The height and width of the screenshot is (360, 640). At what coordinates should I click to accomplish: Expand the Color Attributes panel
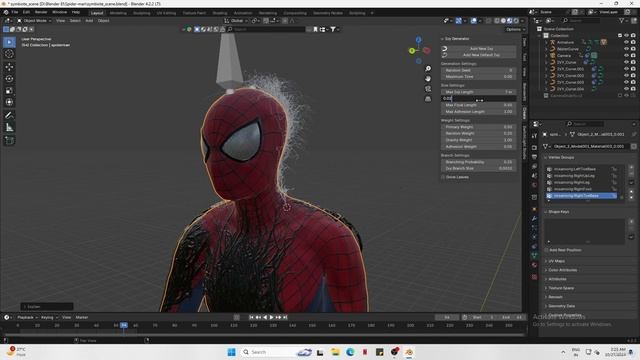(562, 270)
